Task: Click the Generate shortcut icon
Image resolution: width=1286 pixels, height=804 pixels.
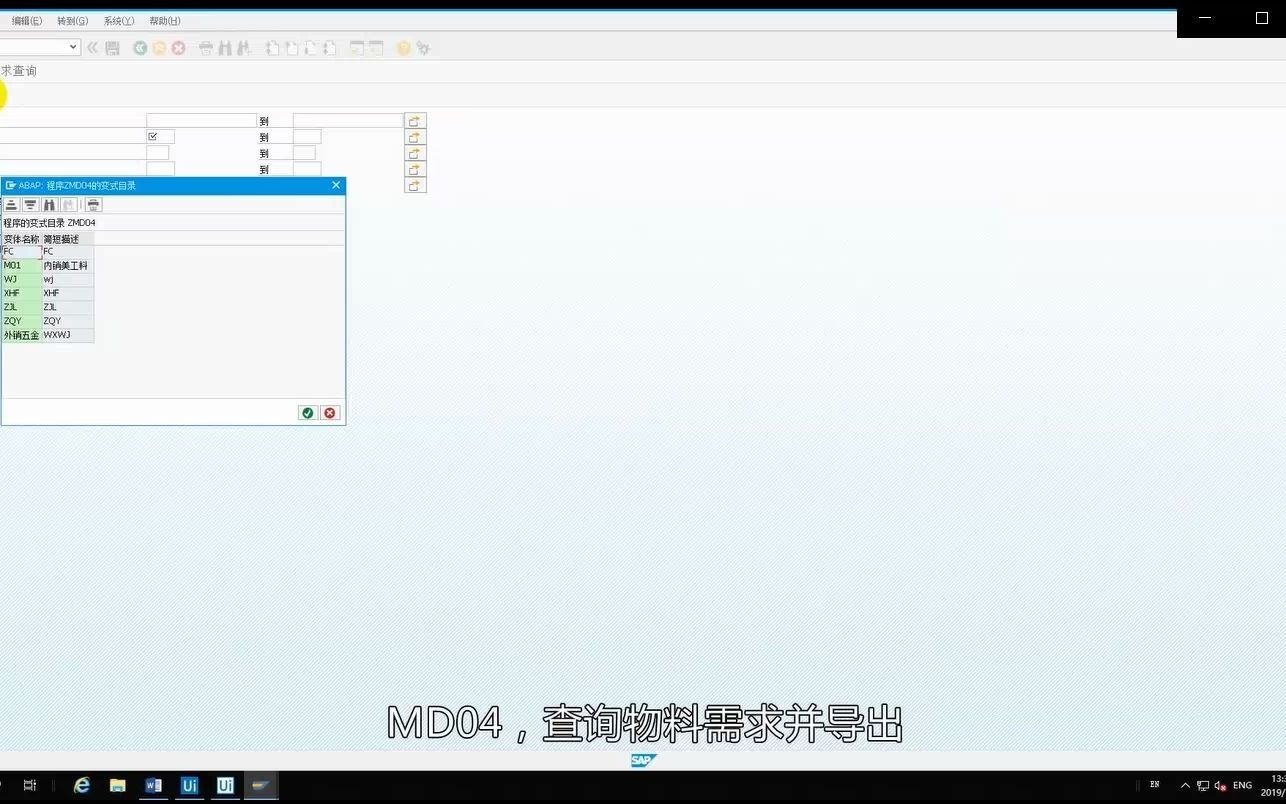Action: coord(376,48)
